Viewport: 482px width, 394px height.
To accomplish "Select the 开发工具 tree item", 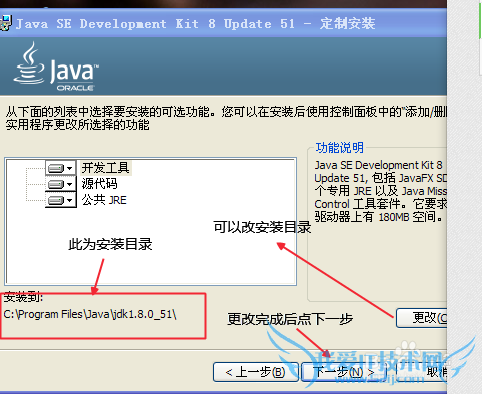I will 105,168.
